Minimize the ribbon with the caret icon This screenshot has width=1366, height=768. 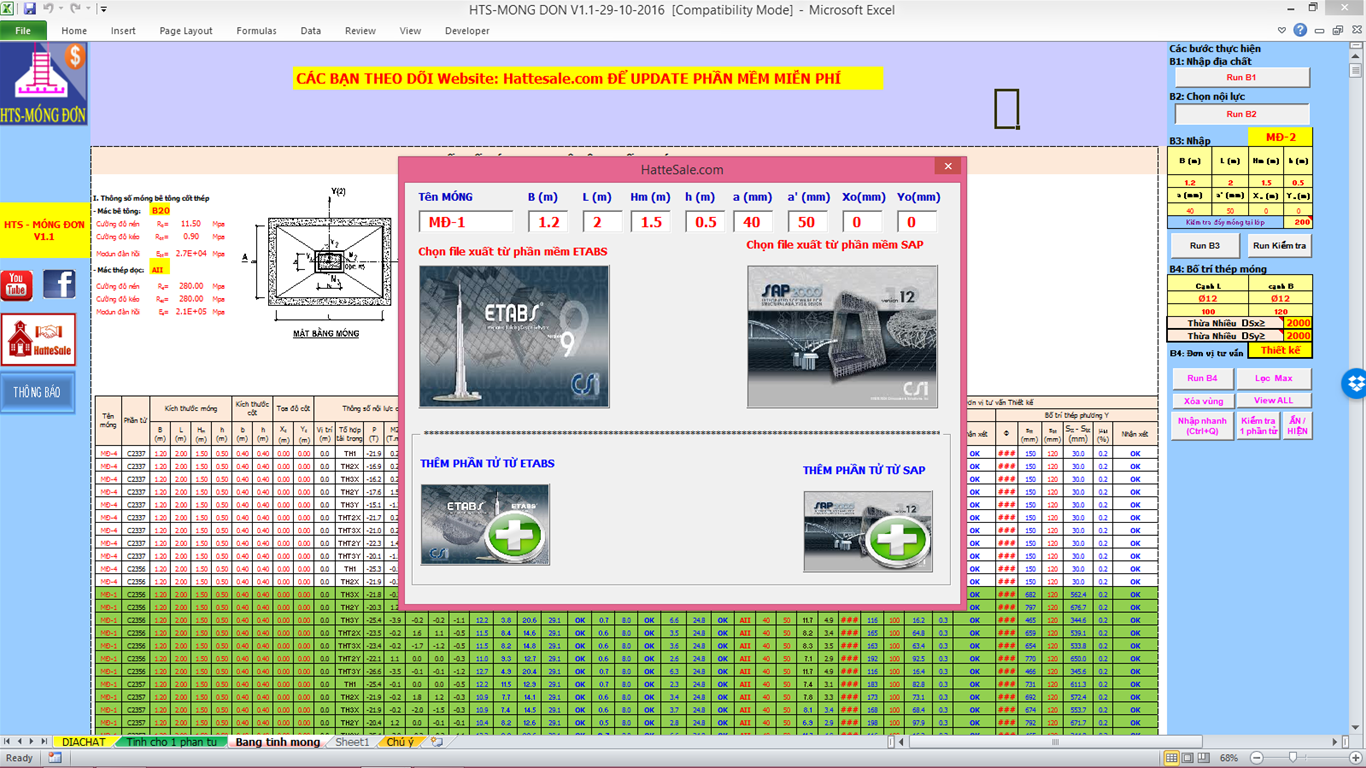1282,30
